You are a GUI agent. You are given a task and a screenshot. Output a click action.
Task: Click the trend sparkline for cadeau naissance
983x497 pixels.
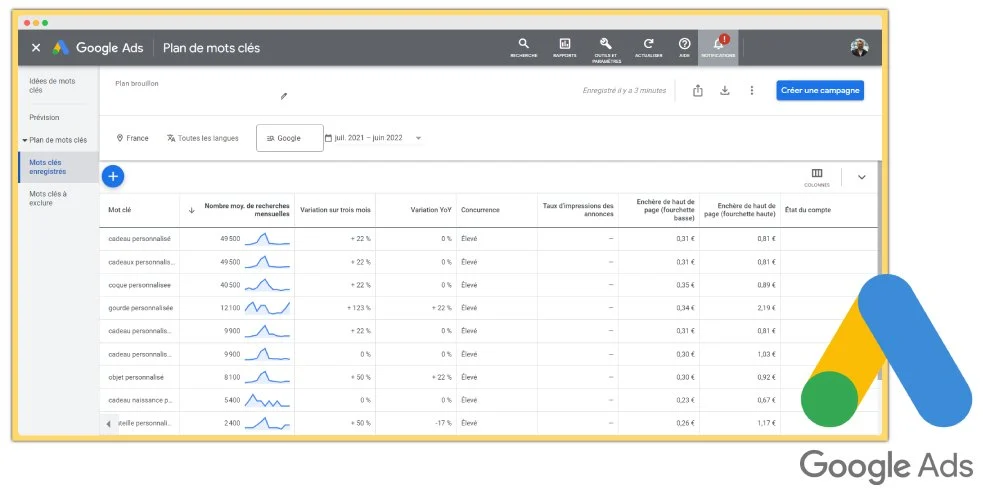[267, 400]
